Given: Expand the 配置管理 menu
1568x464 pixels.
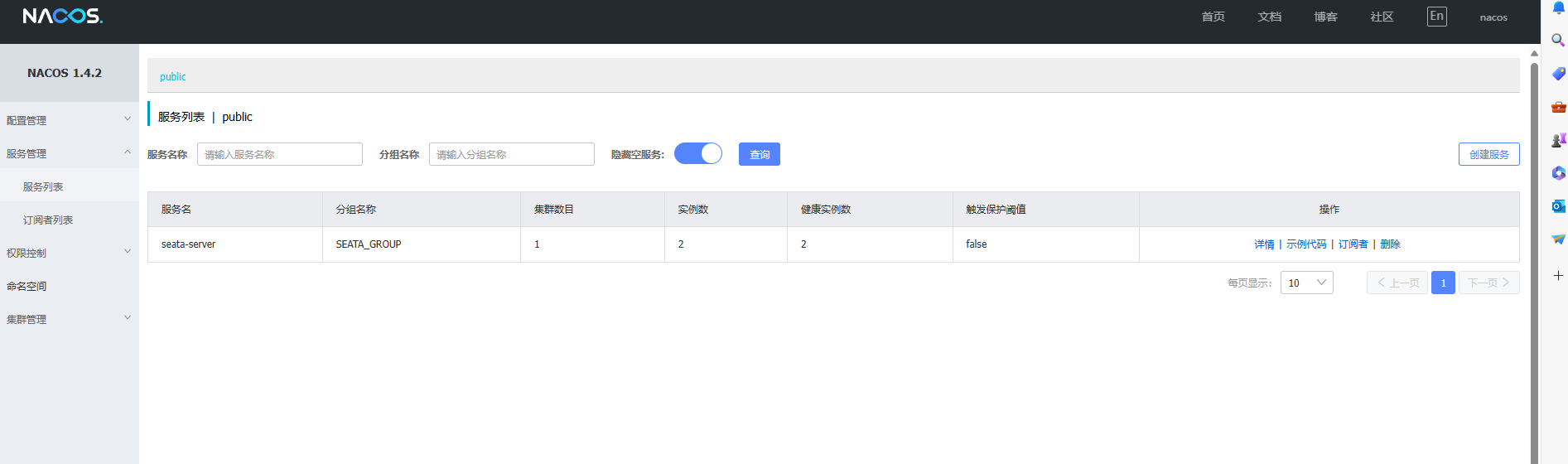Looking at the screenshot, I should pyautogui.click(x=70, y=120).
